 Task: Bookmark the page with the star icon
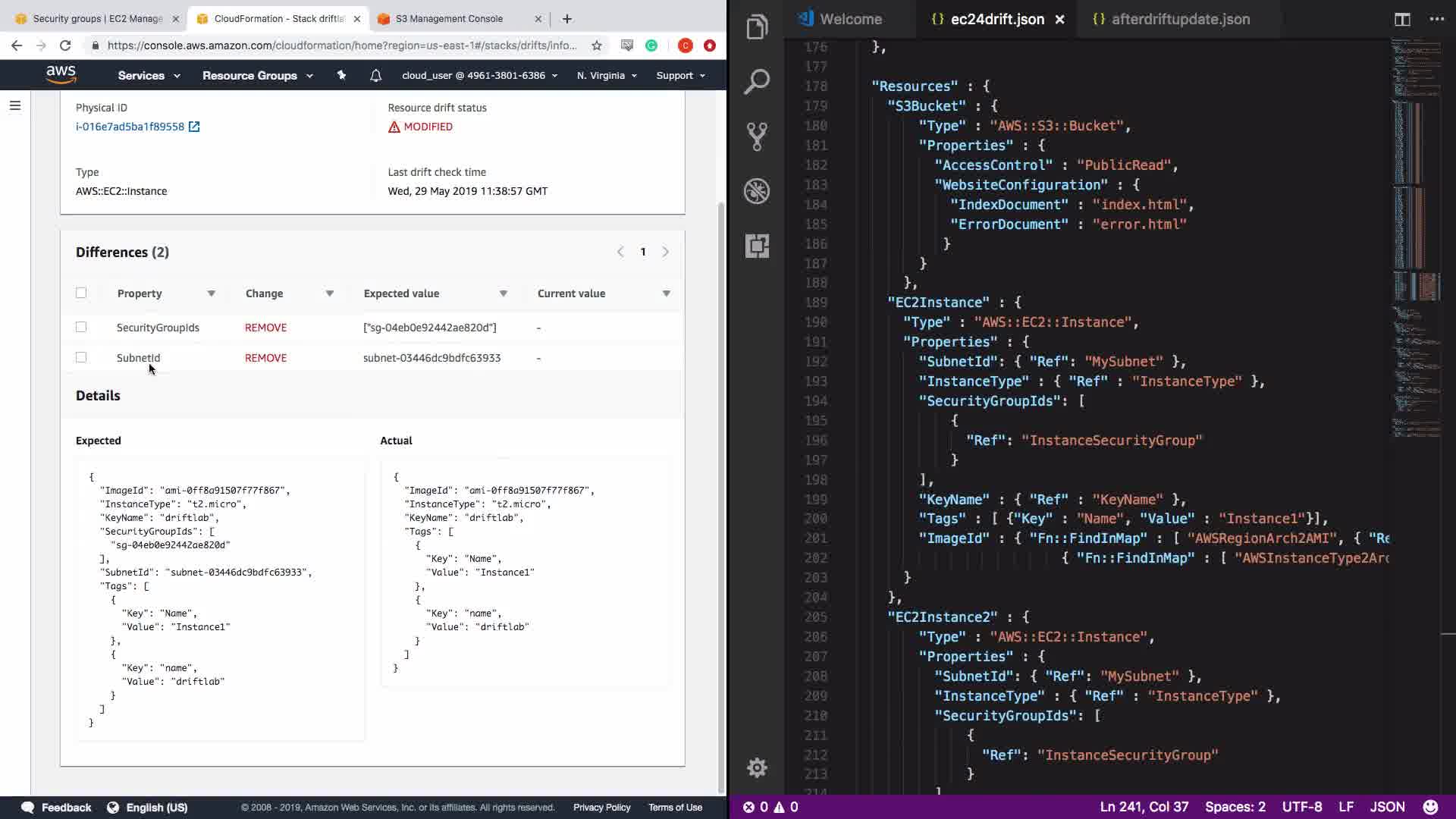[597, 45]
